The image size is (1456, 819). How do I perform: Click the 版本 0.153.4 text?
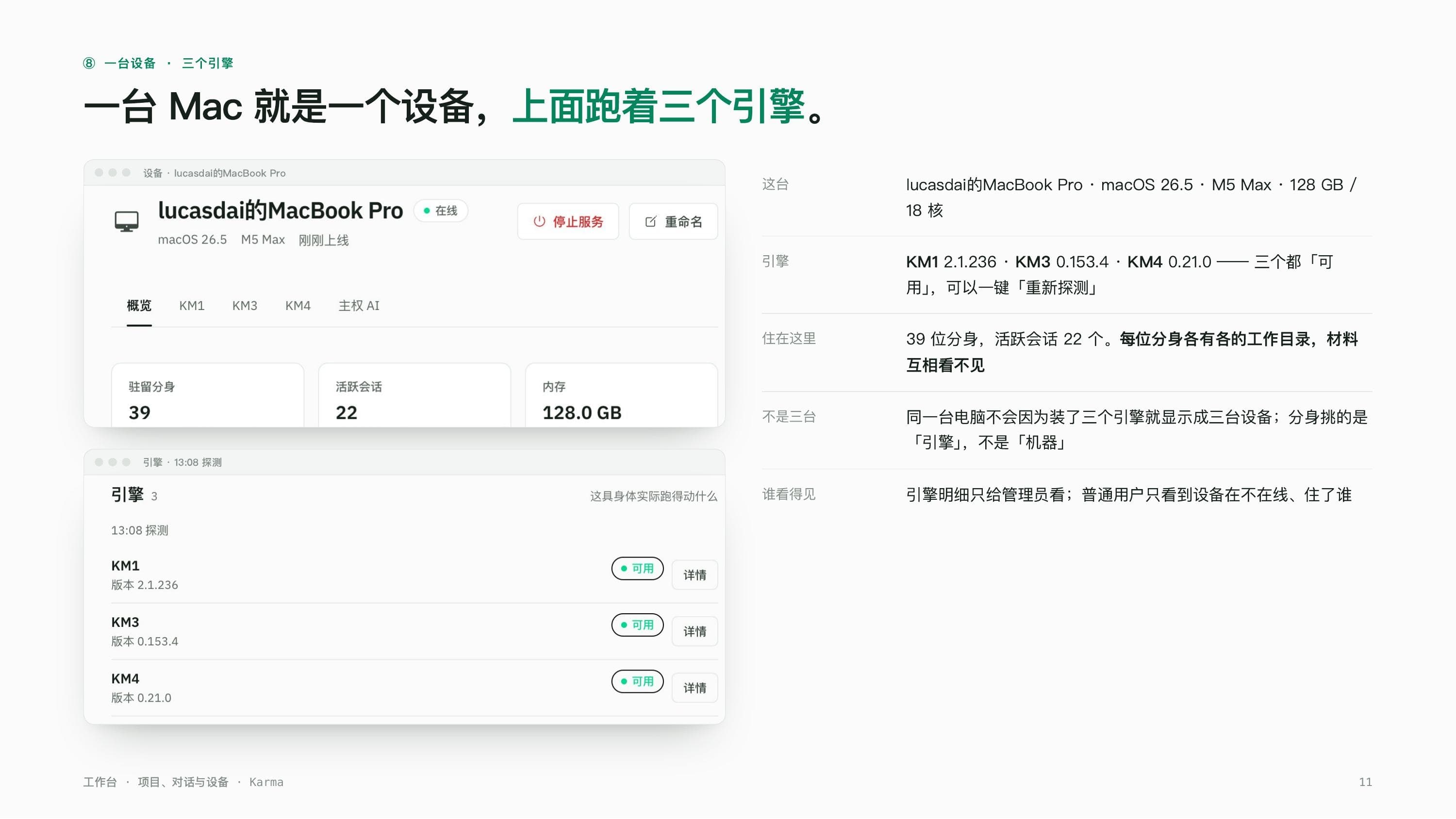click(145, 641)
